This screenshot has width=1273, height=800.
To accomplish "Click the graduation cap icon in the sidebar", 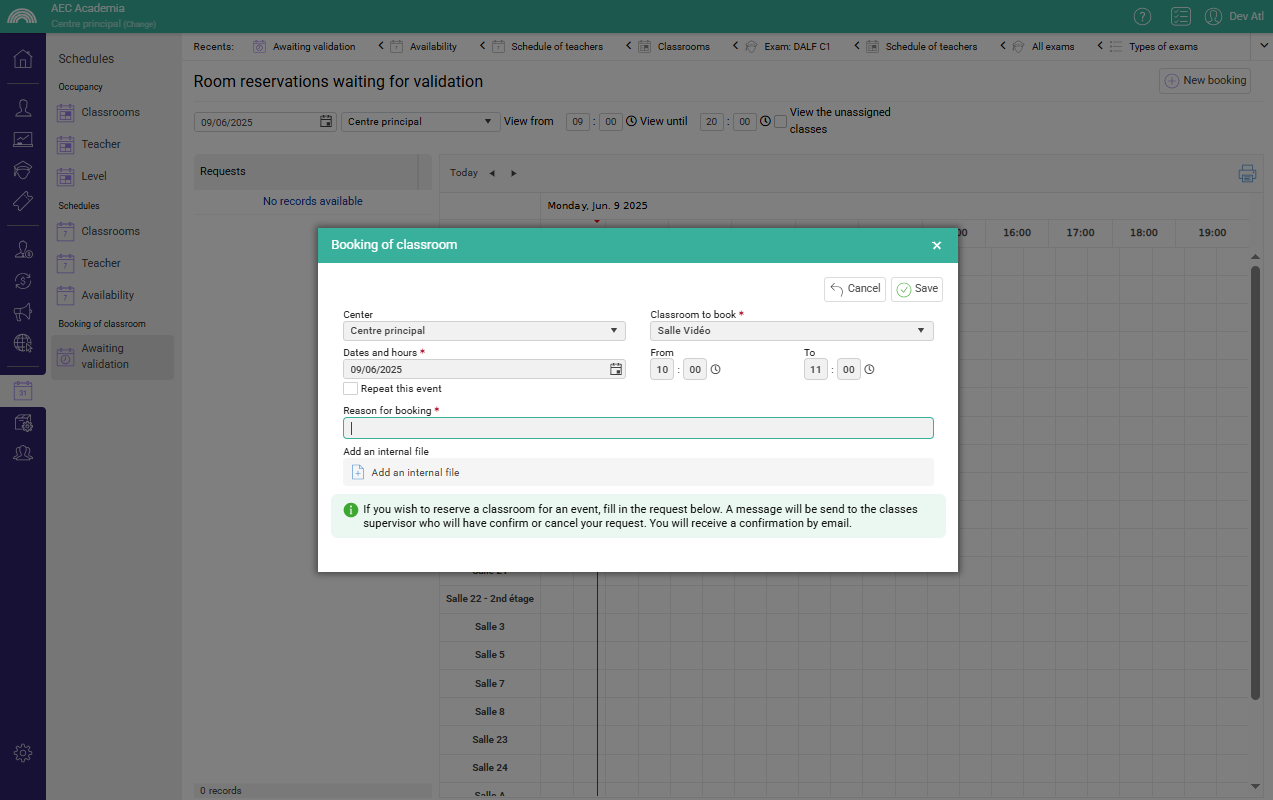I will (x=23, y=170).
